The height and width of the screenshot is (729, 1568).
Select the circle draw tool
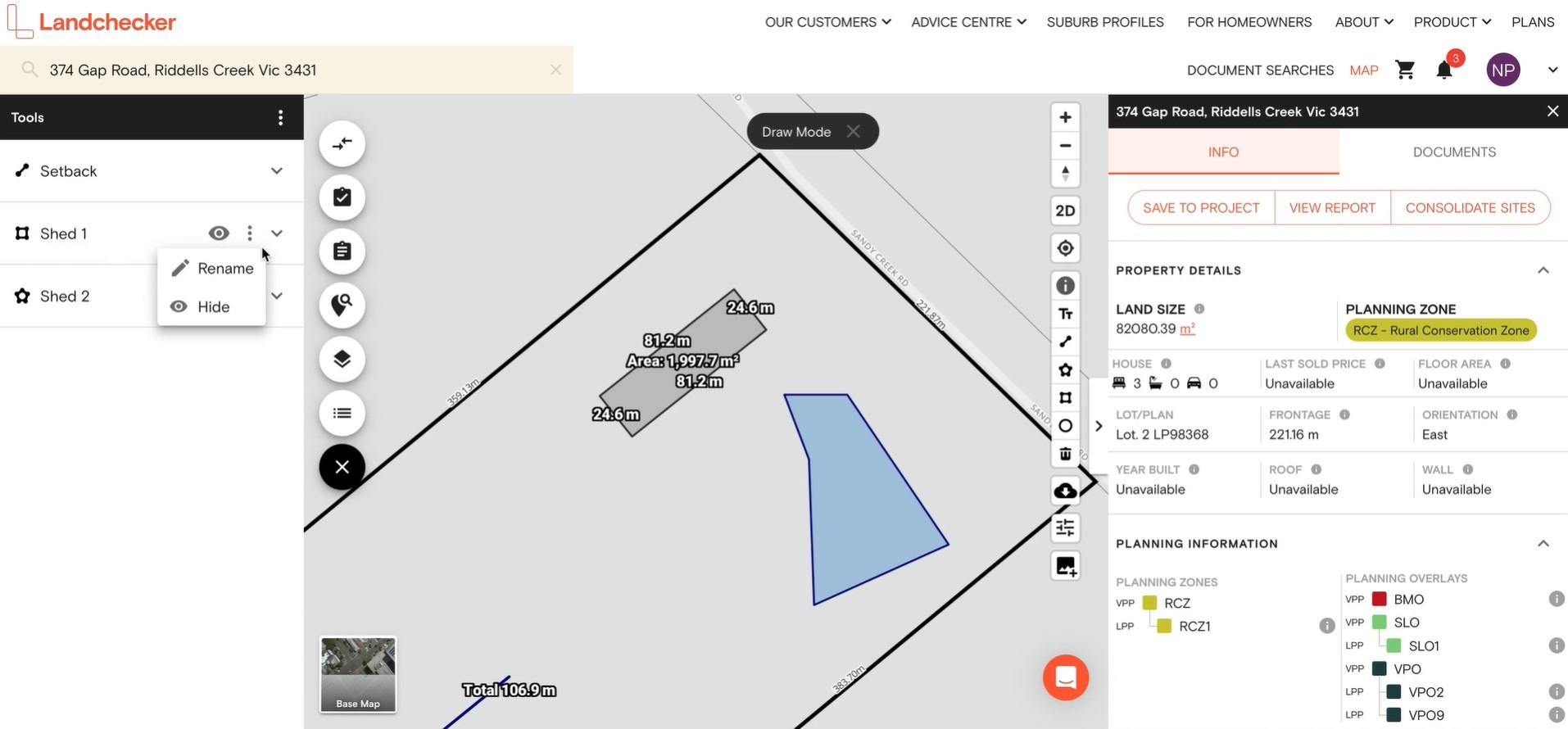1065,426
